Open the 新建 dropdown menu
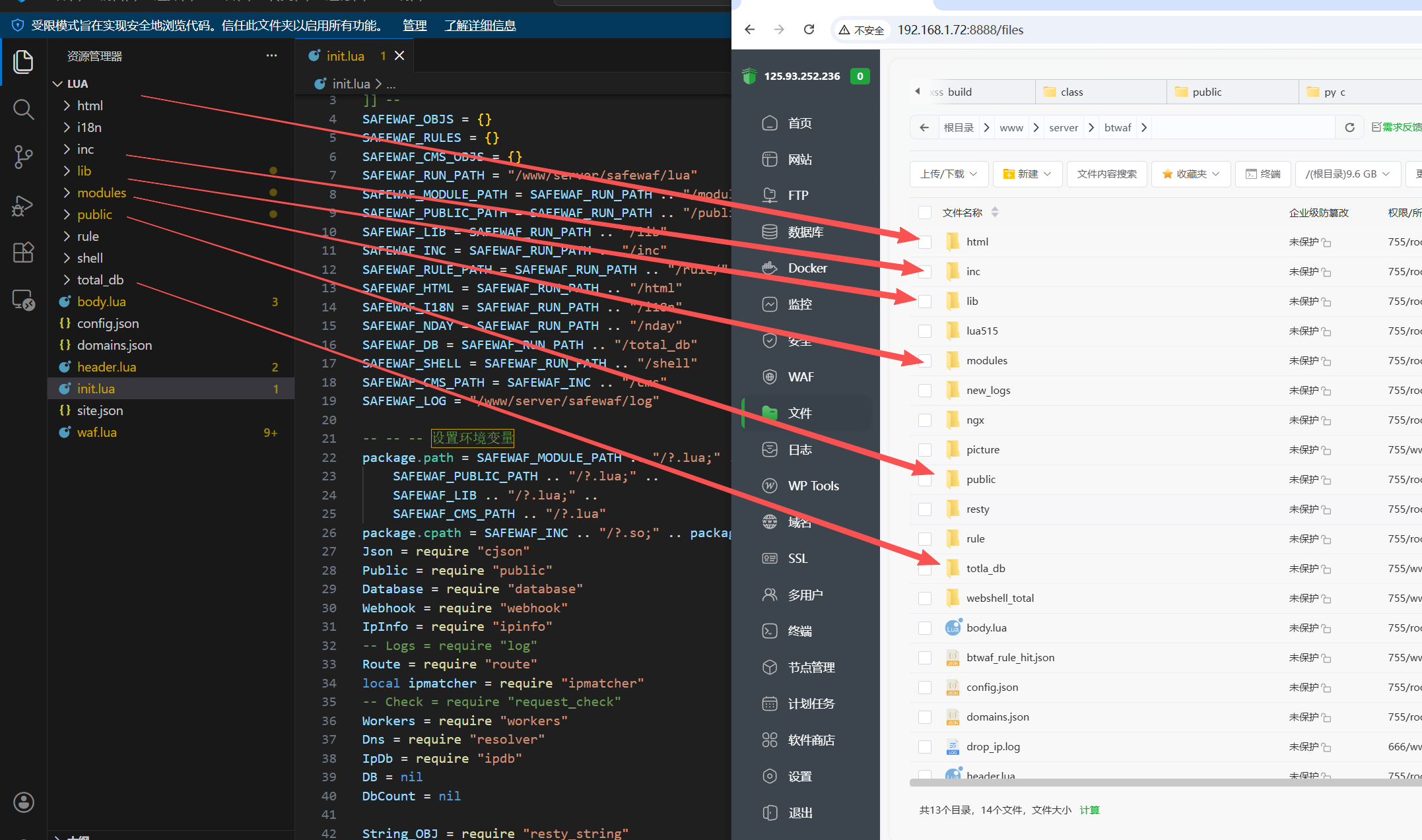The height and width of the screenshot is (840, 1422). click(x=1027, y=174)
